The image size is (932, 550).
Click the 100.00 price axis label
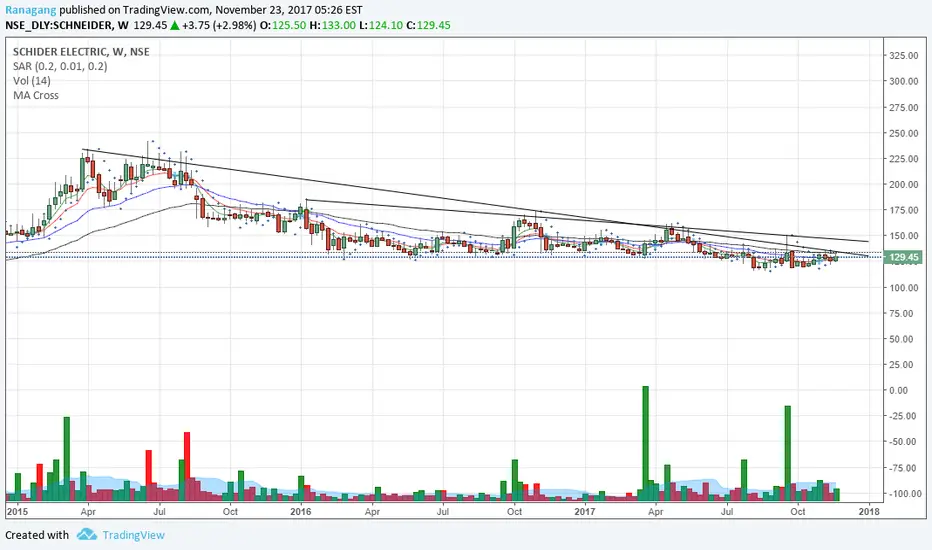pyautogui.click(x=903, y=287)
